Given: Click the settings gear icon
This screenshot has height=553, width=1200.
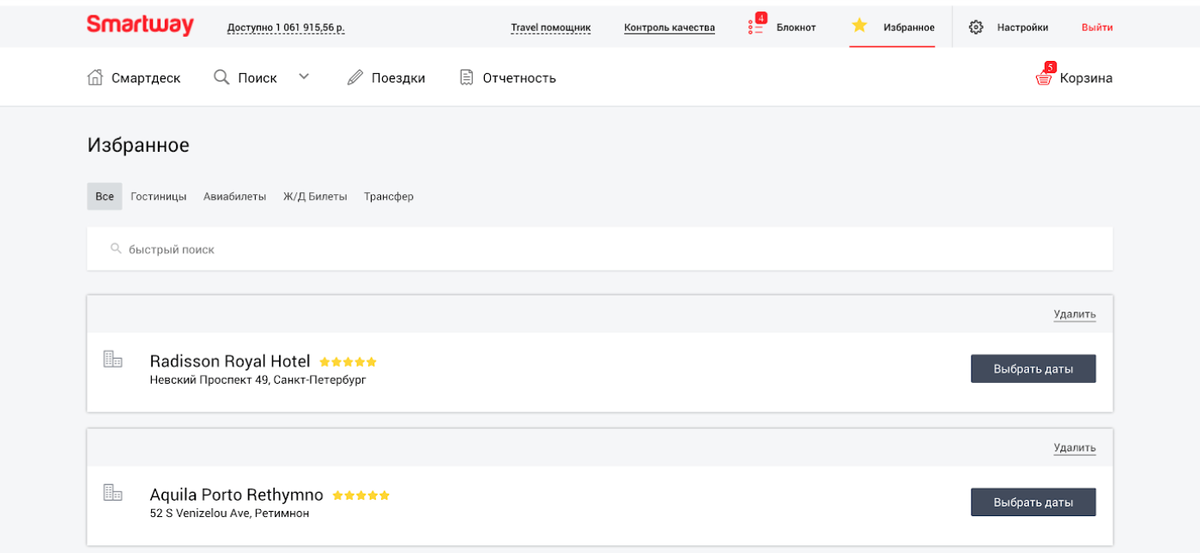Looking at the screenshot, I should 976,27.
